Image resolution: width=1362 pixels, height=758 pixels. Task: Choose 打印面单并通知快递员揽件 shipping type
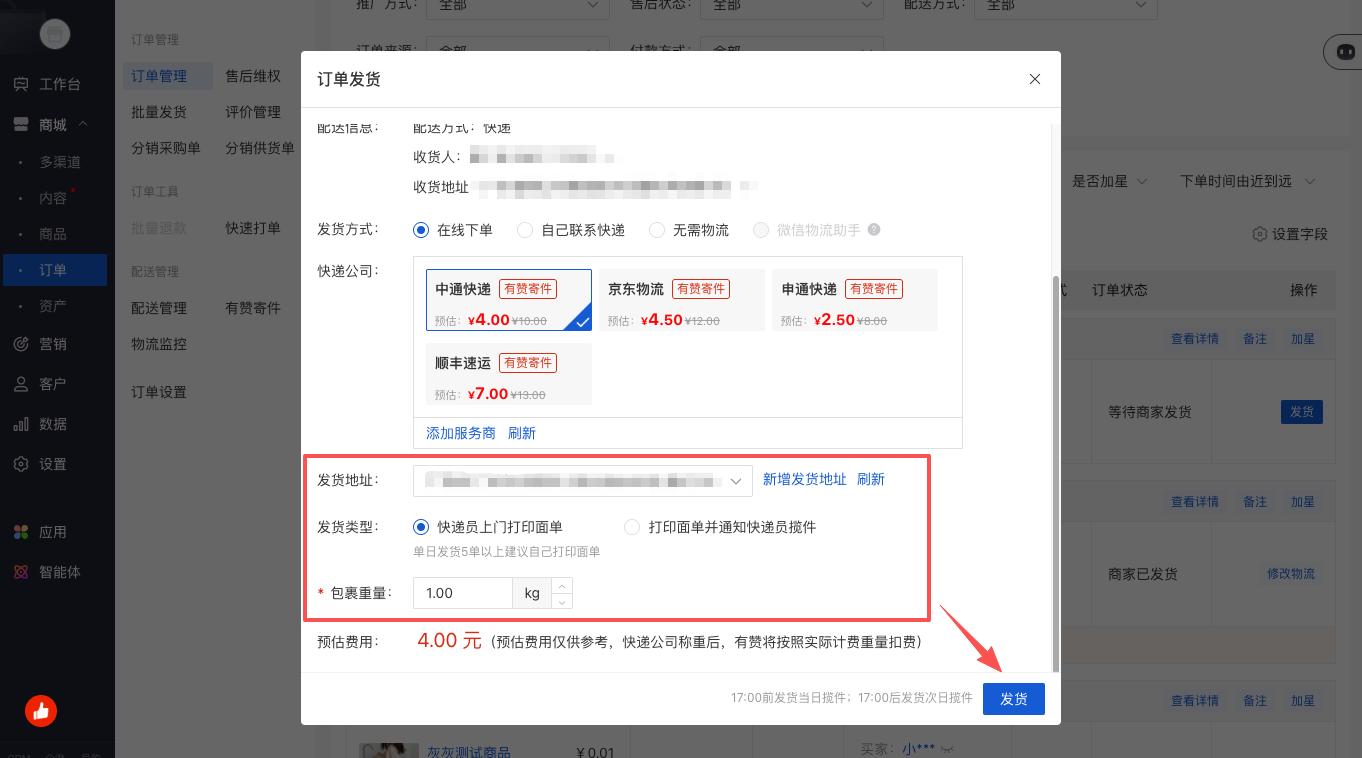632,527
